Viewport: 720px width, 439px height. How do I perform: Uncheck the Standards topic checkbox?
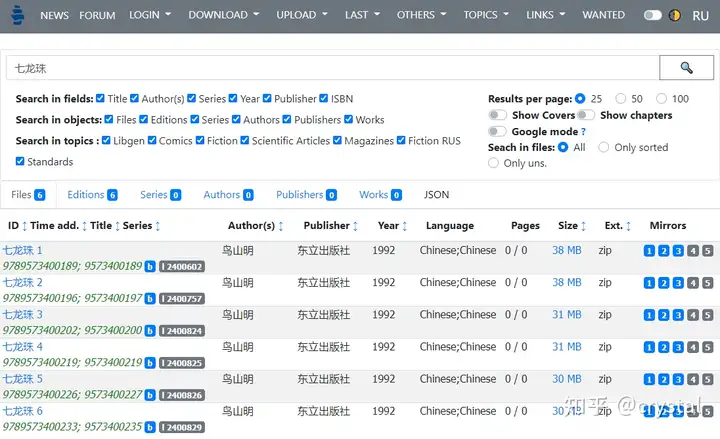(20, 161)
